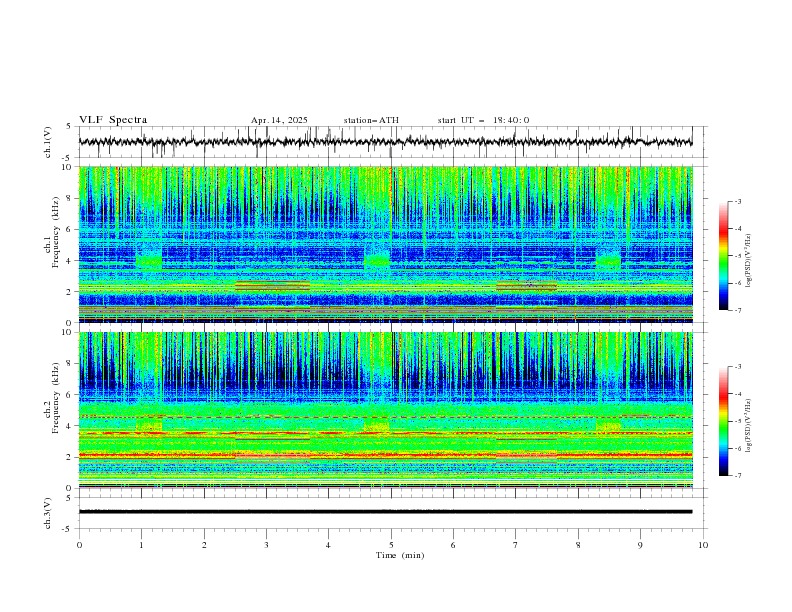Click the "10" tick on the time axis

click(x=703, y=545)
